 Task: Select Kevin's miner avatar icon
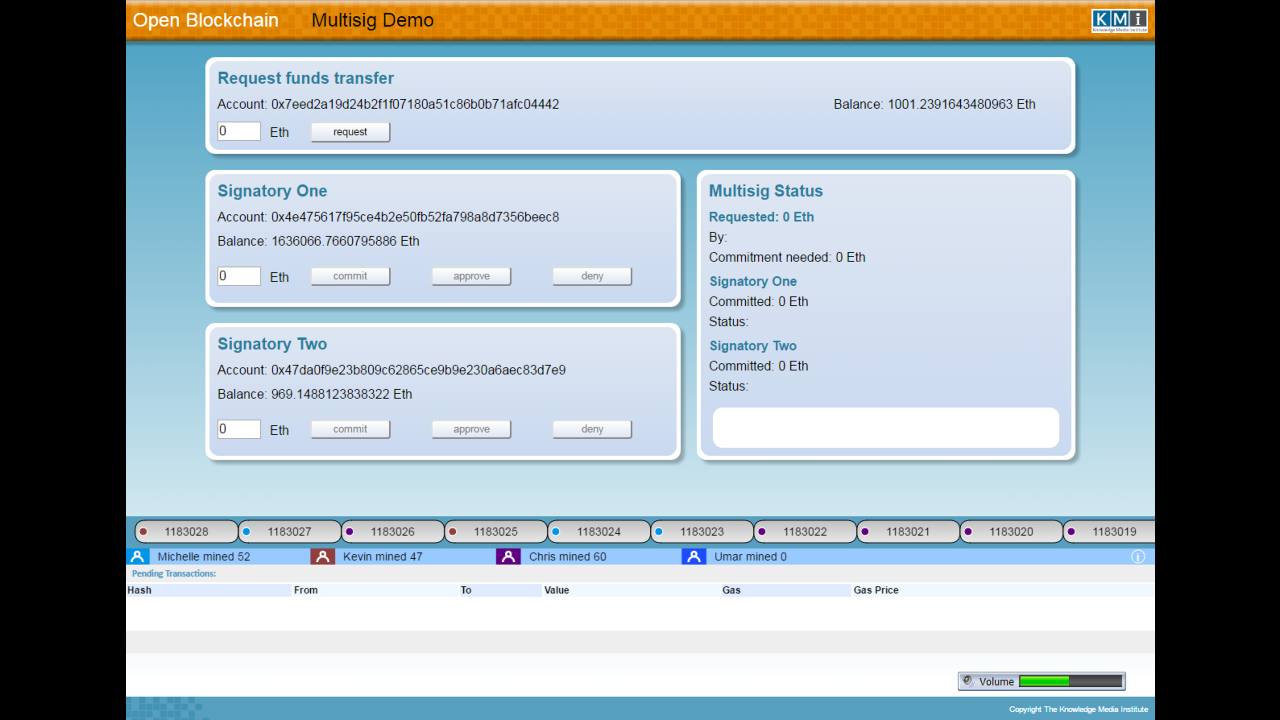[322, 556]
